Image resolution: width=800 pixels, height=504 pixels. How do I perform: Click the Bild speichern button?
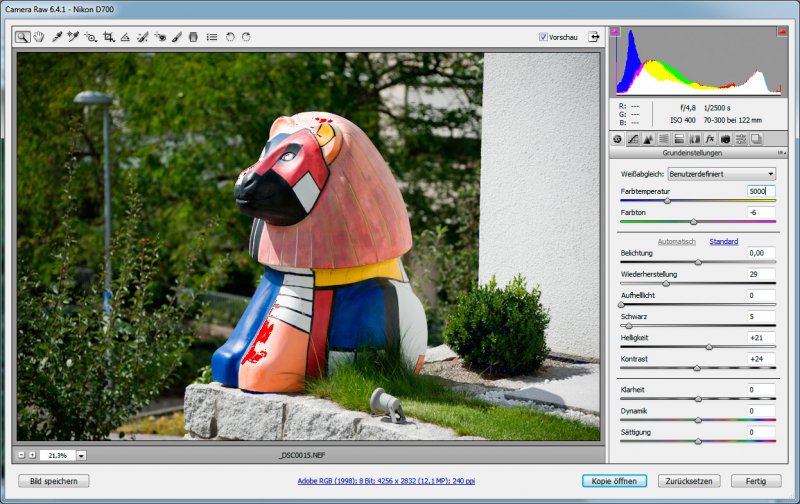(54, 481)
